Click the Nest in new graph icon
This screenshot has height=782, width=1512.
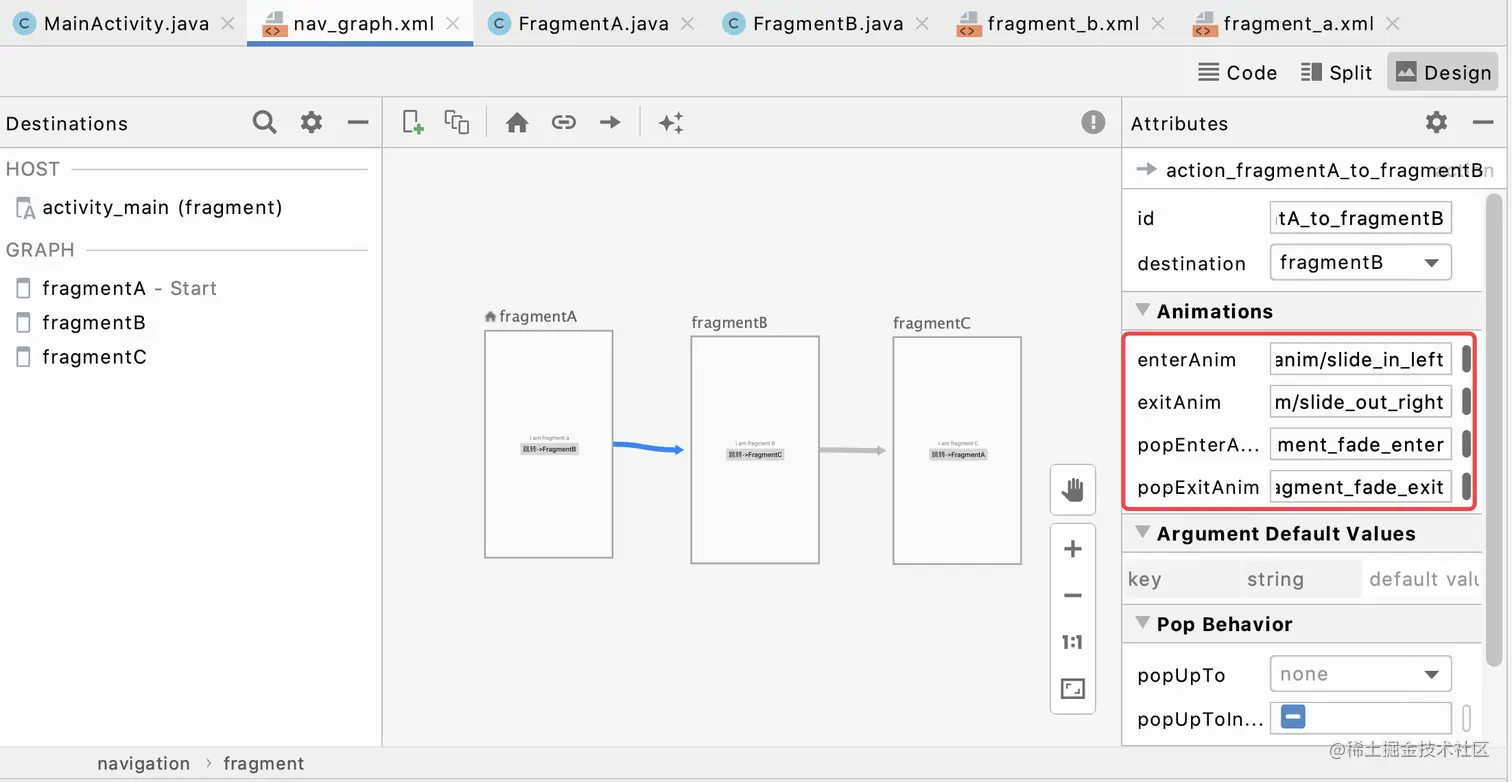click(457, 122)
